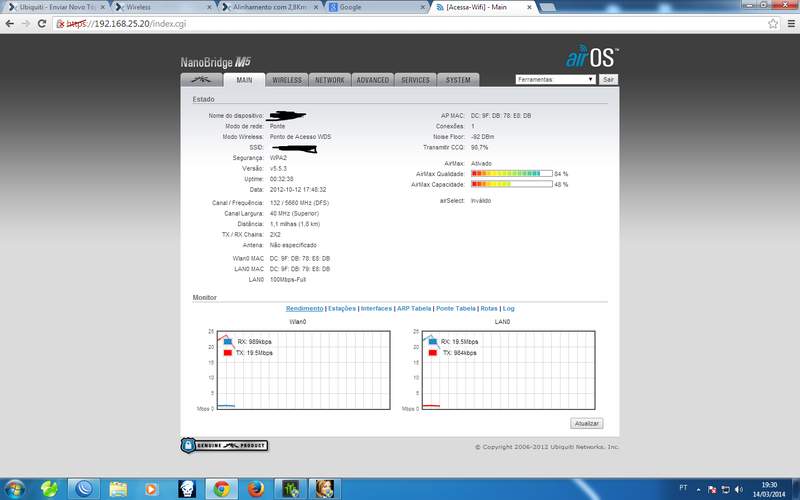800x500 pixels.
Task: Reload the page with refresh icon
Action: [42, 23]
